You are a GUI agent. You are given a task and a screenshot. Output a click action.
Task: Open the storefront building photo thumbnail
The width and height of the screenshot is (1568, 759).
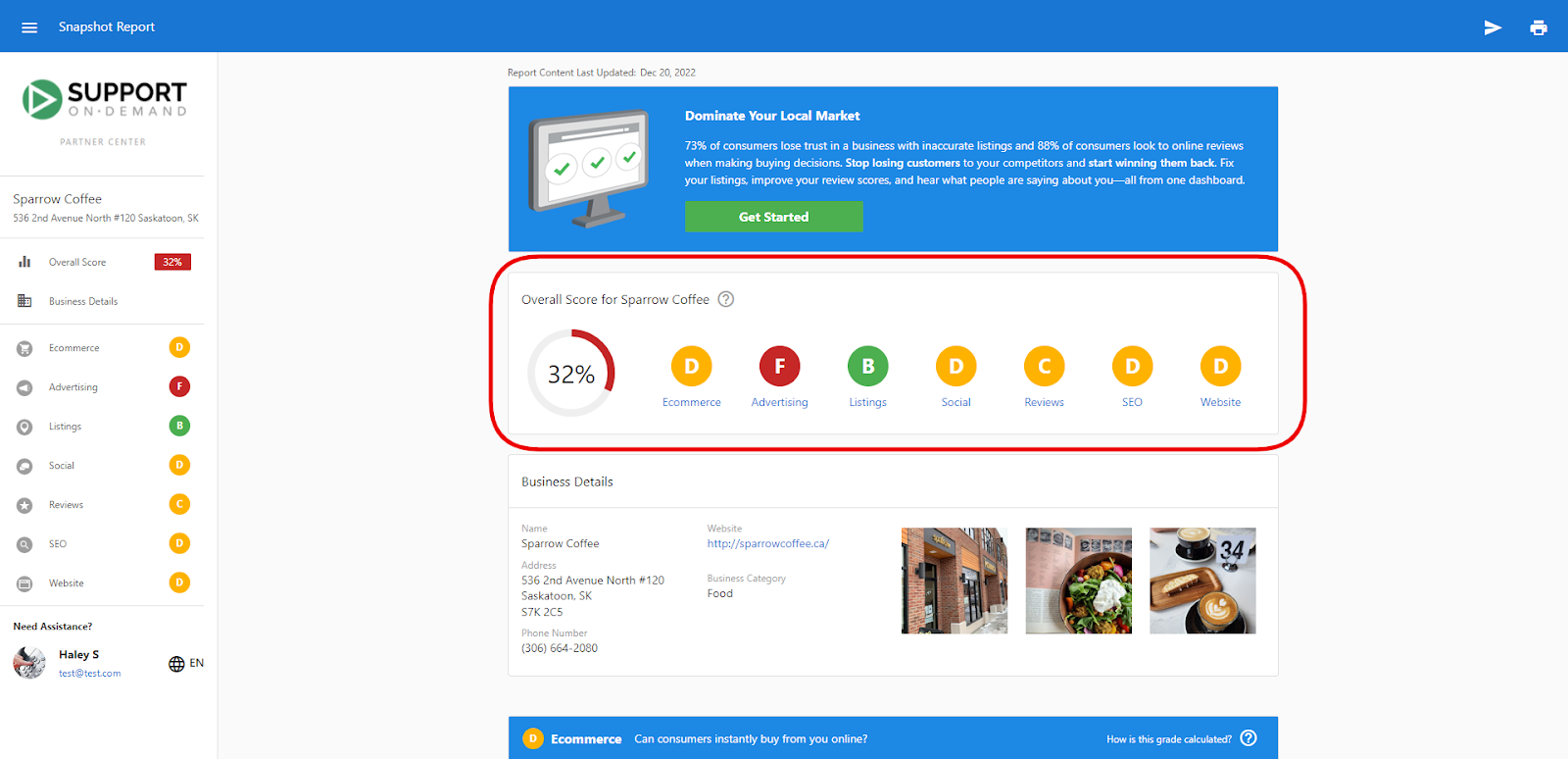tap(954, 581)
